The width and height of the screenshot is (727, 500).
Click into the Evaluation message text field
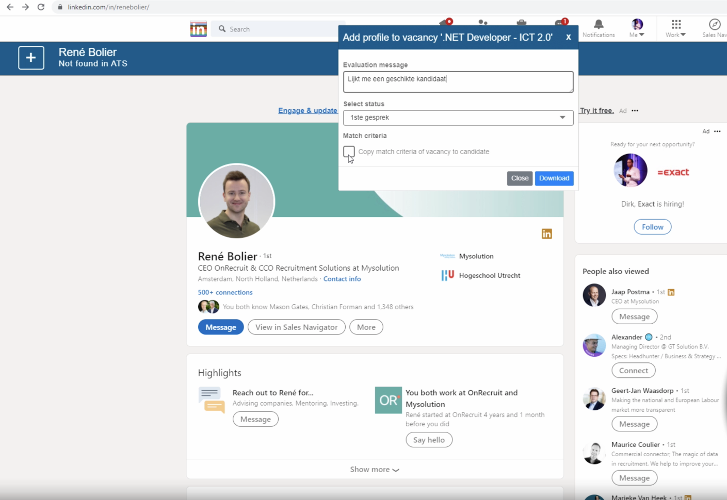(x=458, y=81)
